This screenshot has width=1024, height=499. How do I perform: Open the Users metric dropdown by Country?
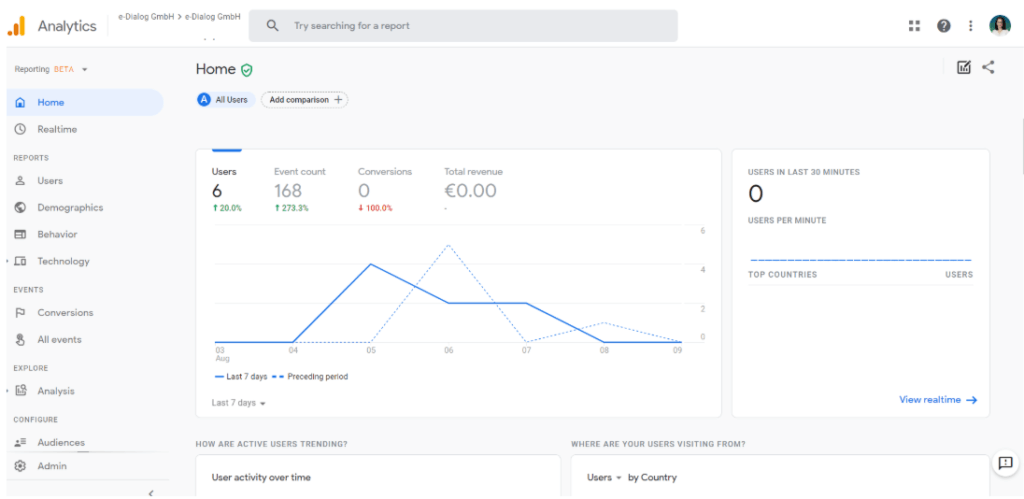(x=605, y=478)
